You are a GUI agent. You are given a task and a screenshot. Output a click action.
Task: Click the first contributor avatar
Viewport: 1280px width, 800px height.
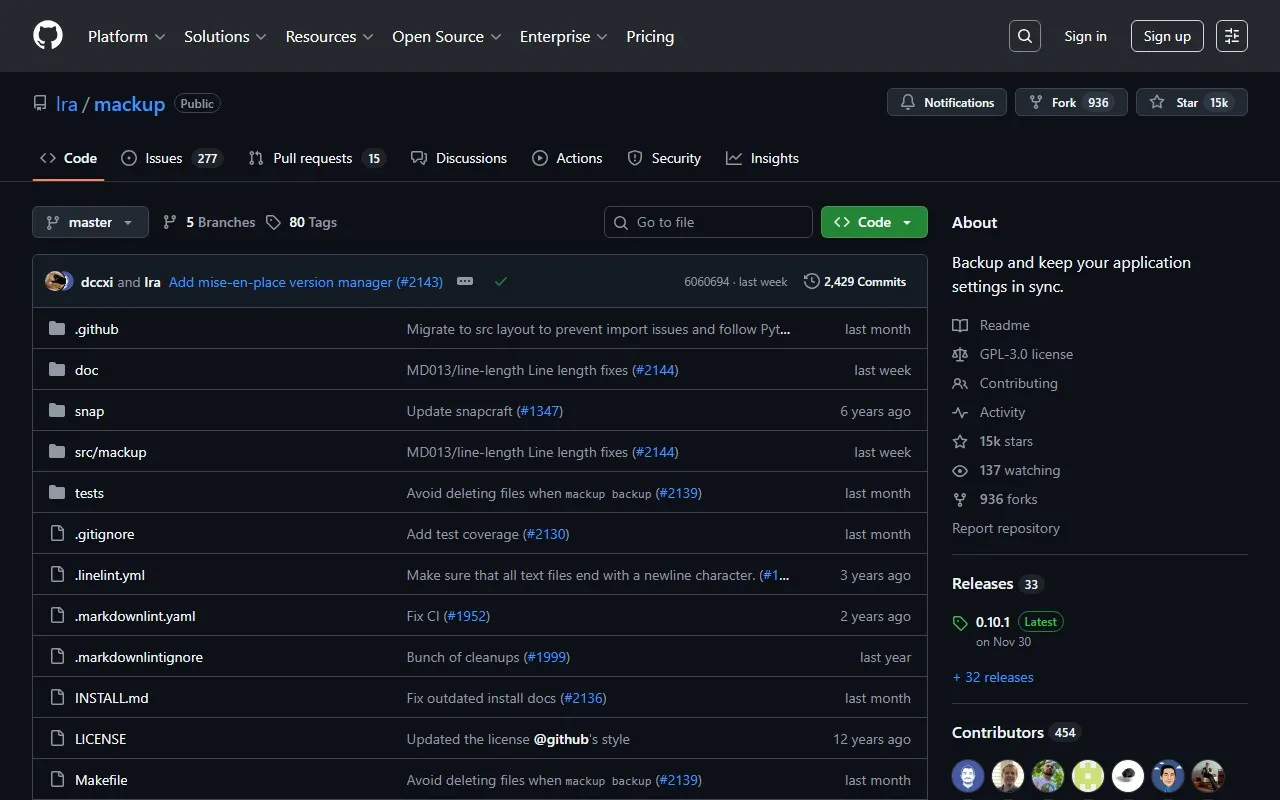click(968, 776)
